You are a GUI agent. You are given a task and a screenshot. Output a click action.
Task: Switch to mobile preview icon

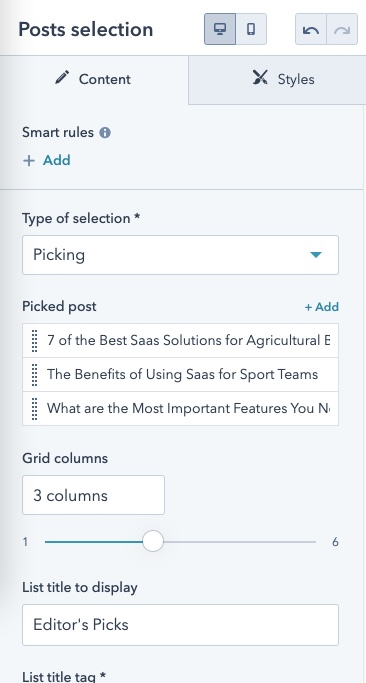(251, 29)
